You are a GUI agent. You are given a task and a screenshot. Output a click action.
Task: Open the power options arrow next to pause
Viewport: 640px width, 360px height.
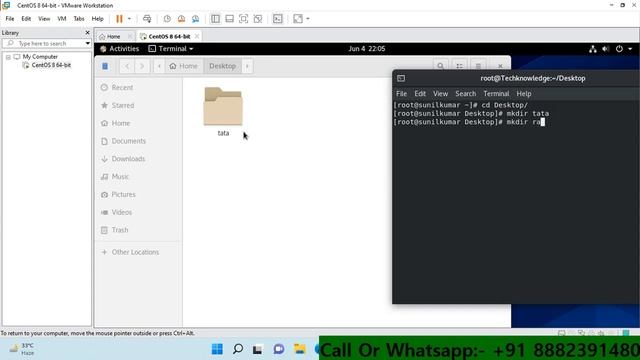[x=129, y=19]
